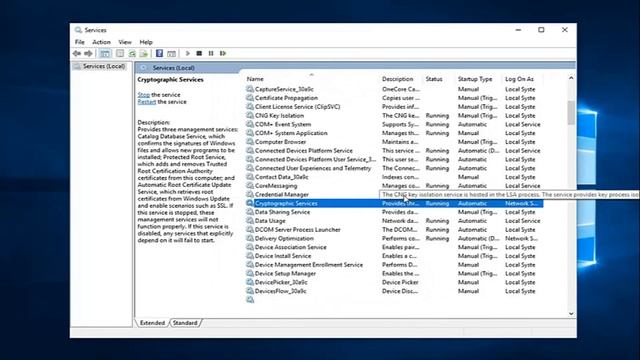Select DevicePicker_30a9c service

[394, 282]
